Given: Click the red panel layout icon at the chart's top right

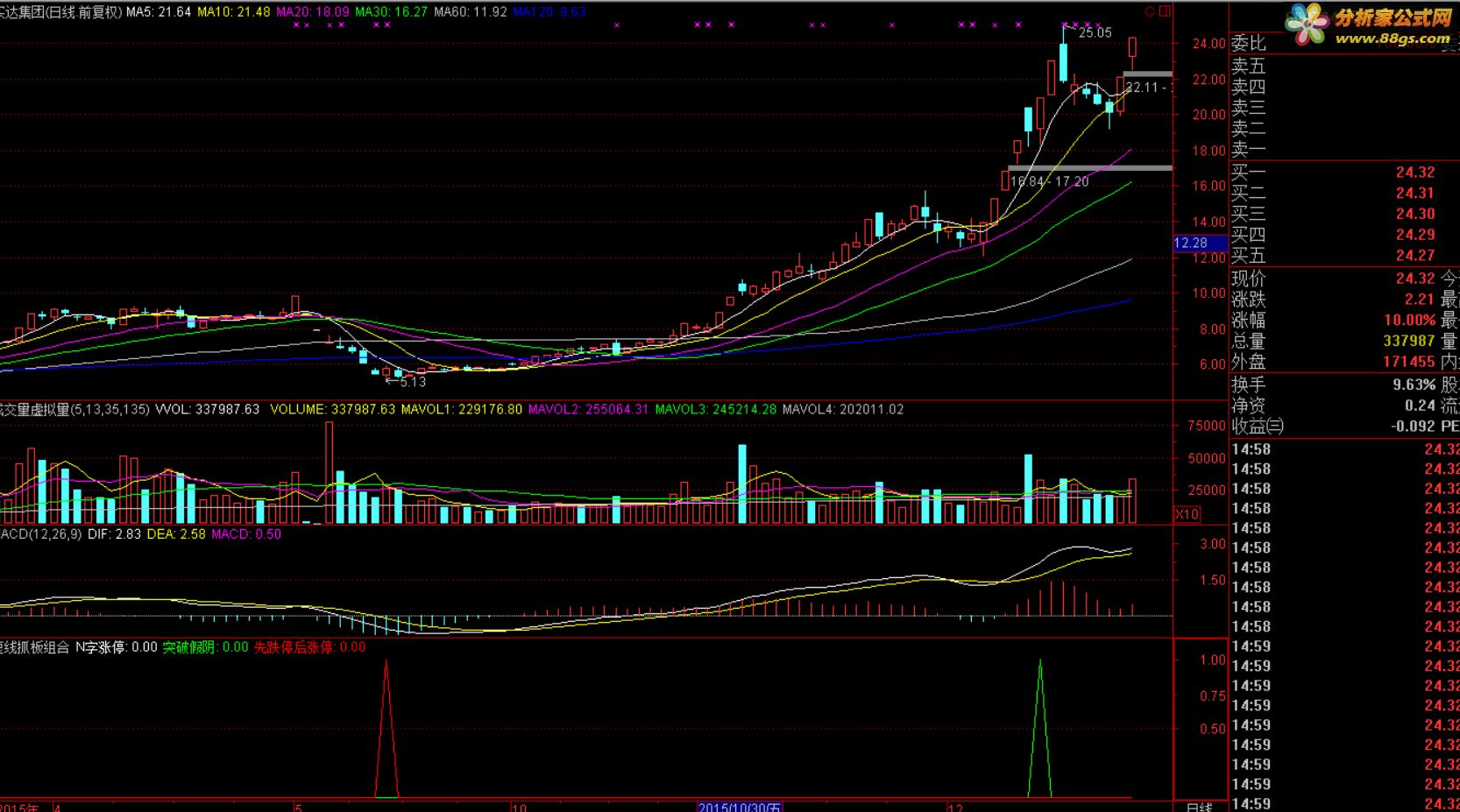Looking at the screenshot, I should pos(1165,11).
